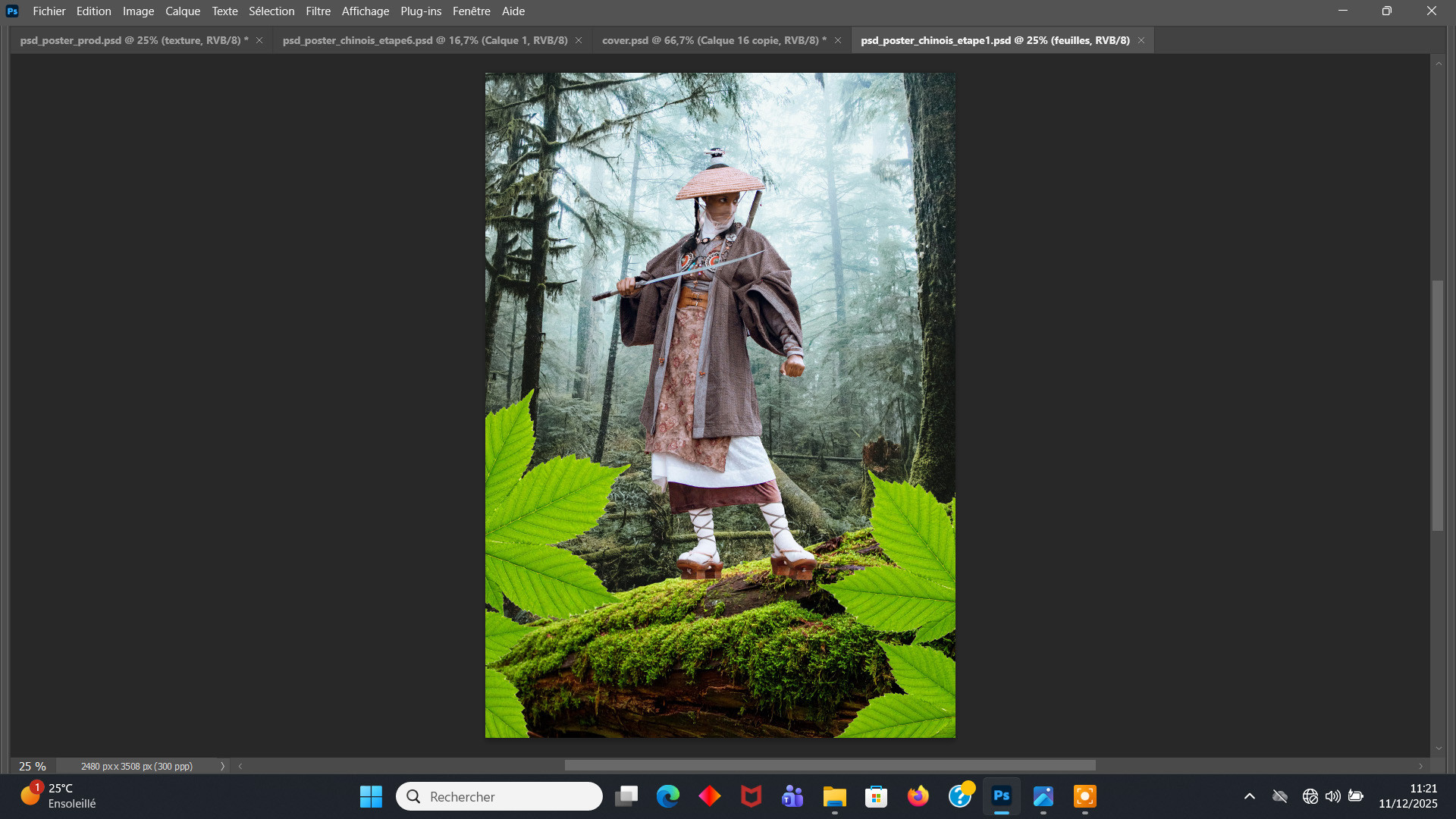Open the Filtre menu
The image size is (1456, 819).
coord(318,11)
